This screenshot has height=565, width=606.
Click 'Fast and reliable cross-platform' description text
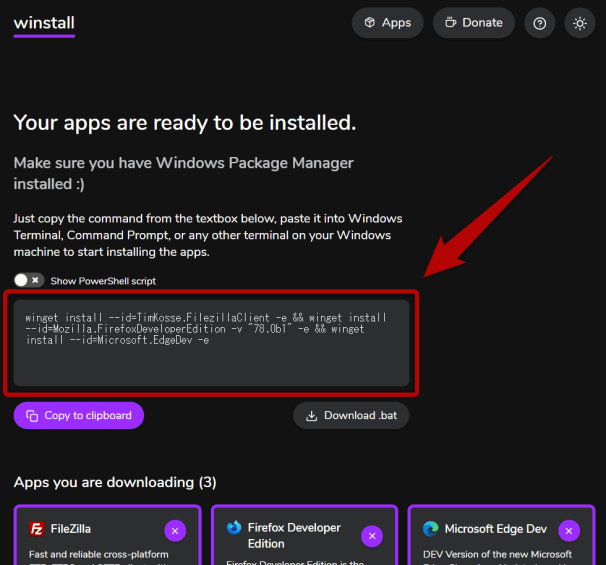(99, 554)
